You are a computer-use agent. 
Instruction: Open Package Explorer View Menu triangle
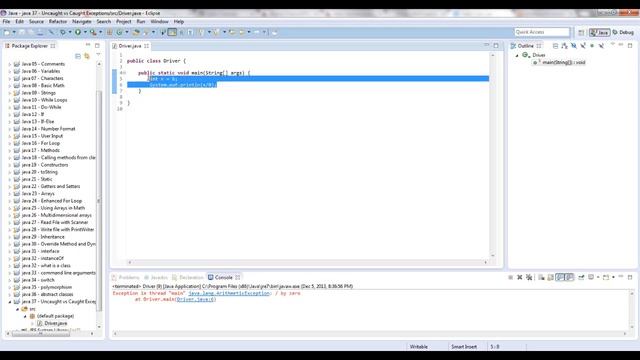click(98, 55)
